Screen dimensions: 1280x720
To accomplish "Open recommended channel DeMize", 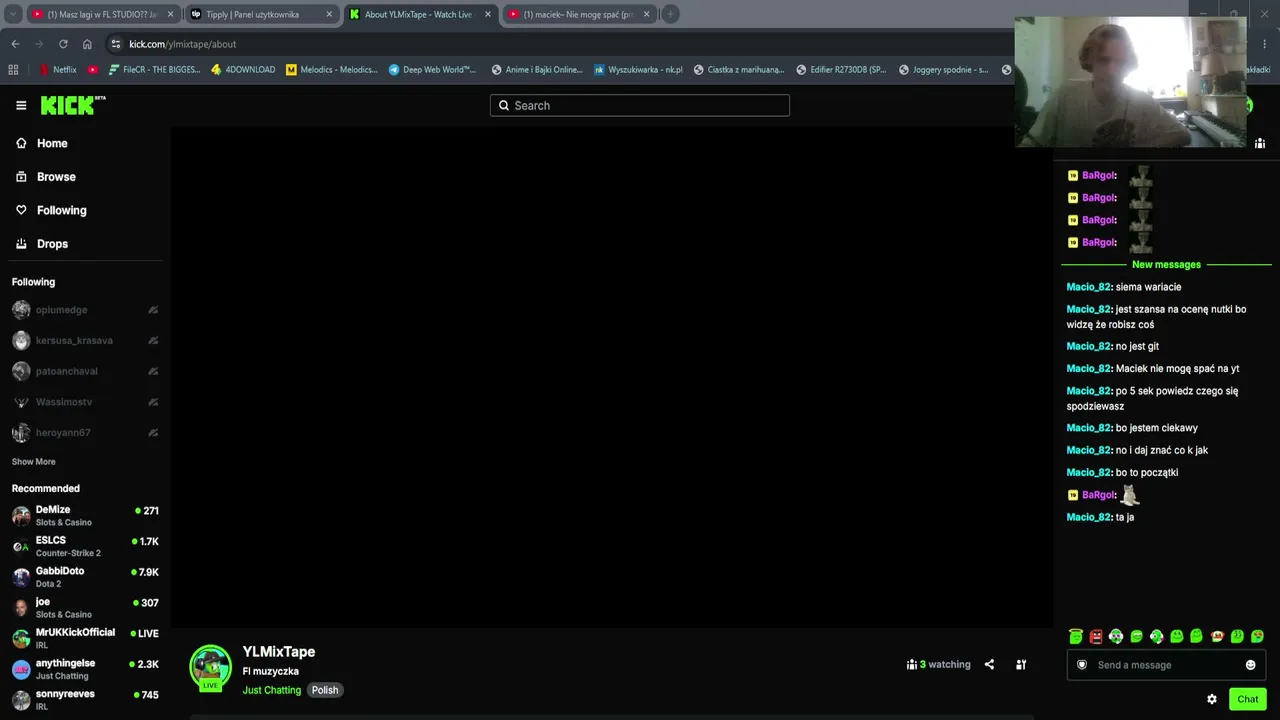I will coord(85,515).
